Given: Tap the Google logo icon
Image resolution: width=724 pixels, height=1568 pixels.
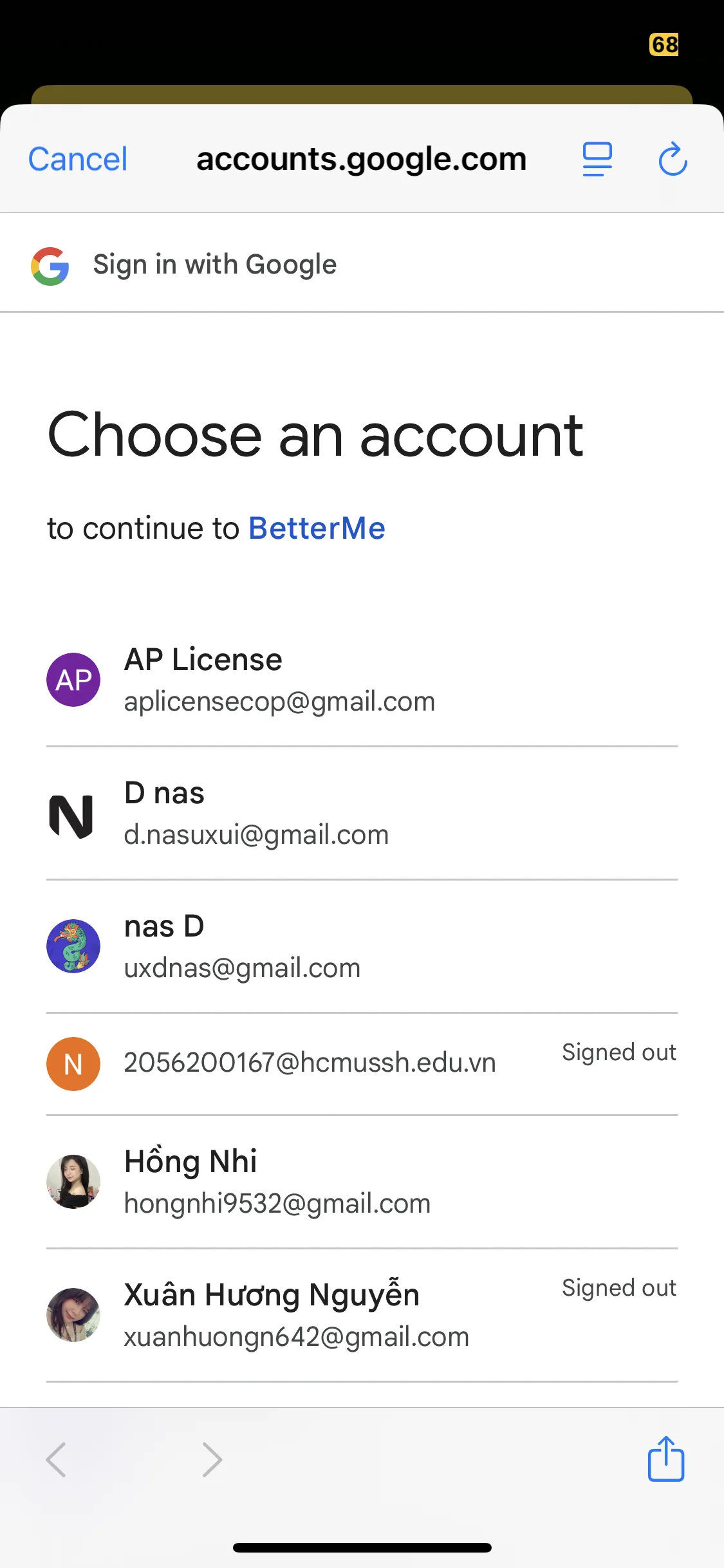Looking at the screenshot, I should 50,266.
